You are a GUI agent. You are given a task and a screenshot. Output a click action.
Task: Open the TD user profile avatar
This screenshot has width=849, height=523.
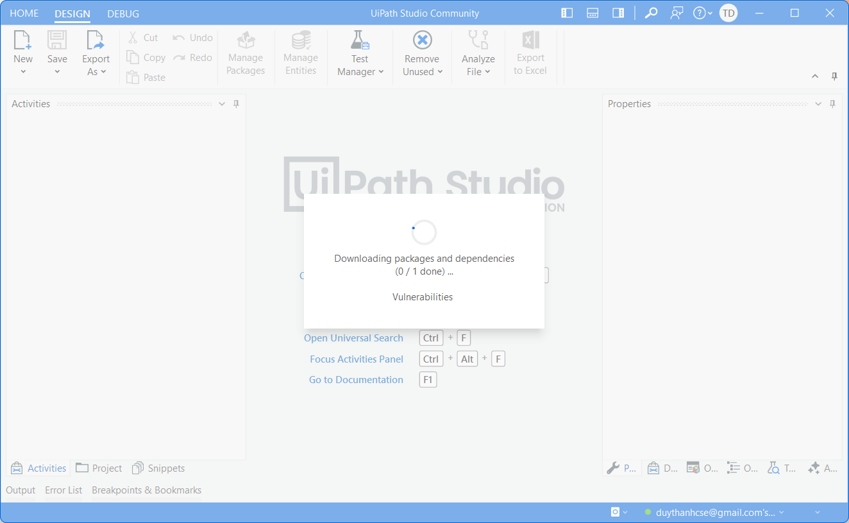pyautogui.click(x=728, y=13)
